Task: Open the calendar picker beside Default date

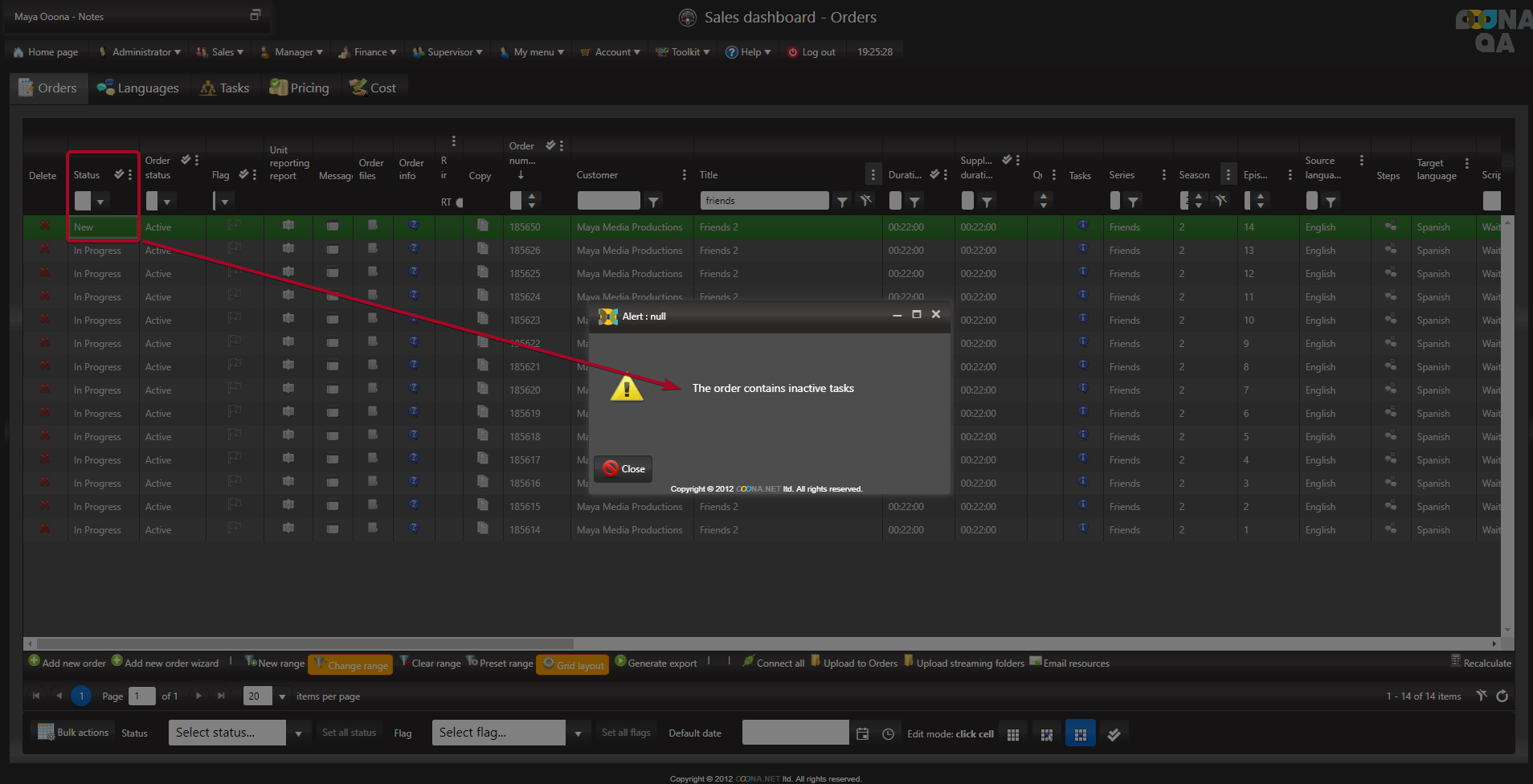Action: [862, 733]
